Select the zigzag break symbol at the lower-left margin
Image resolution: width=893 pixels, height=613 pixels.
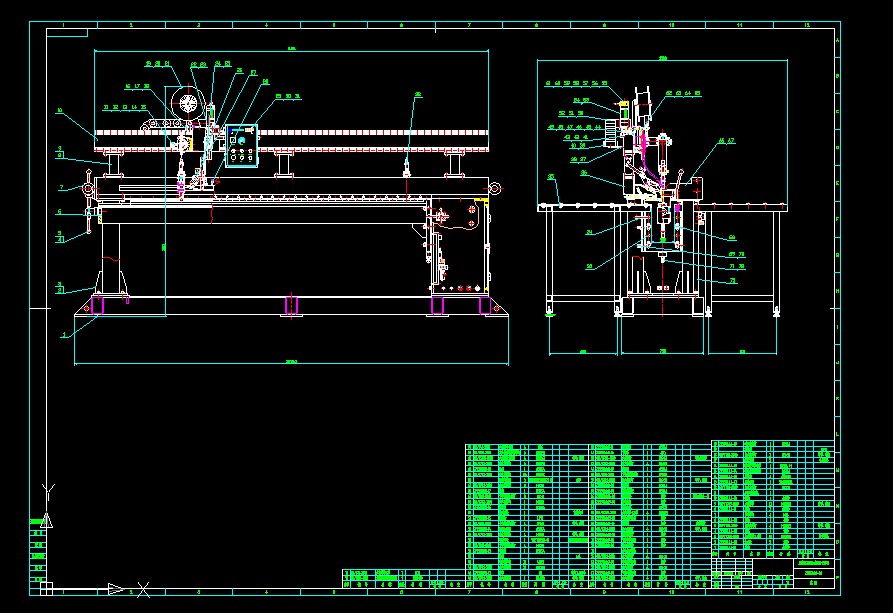coord(47,489)
